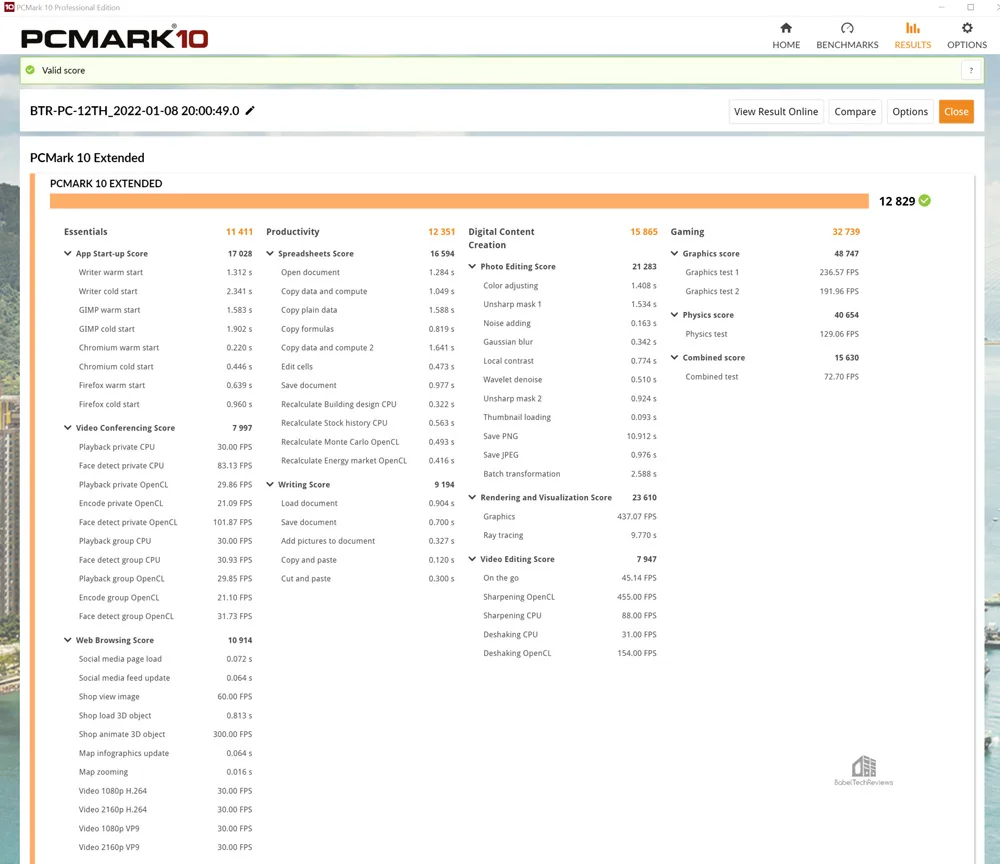Click the Firefox cold start row
1000x864 pixels.
point(165,404)
